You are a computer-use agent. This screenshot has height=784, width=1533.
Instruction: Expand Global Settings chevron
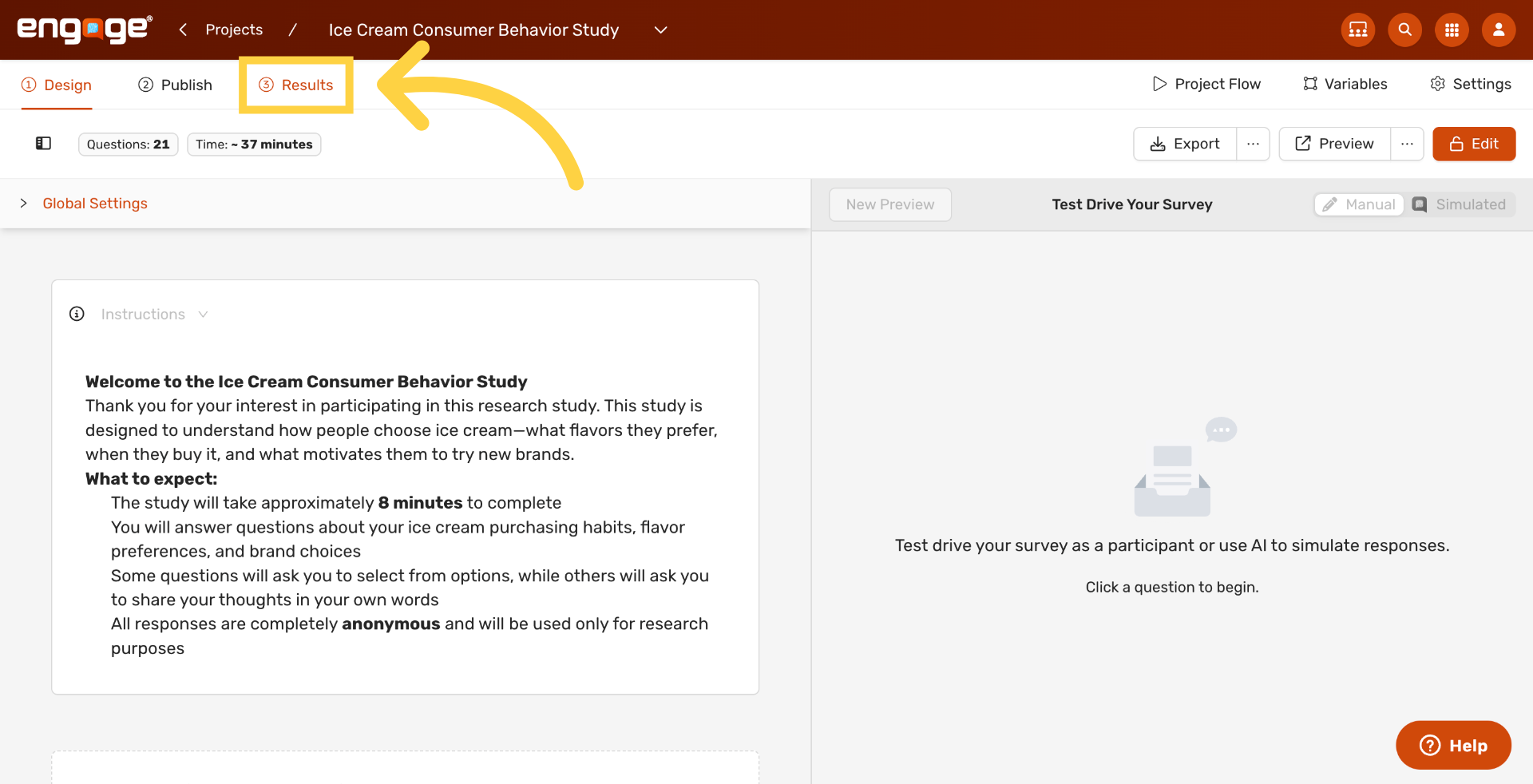(24, 204)
